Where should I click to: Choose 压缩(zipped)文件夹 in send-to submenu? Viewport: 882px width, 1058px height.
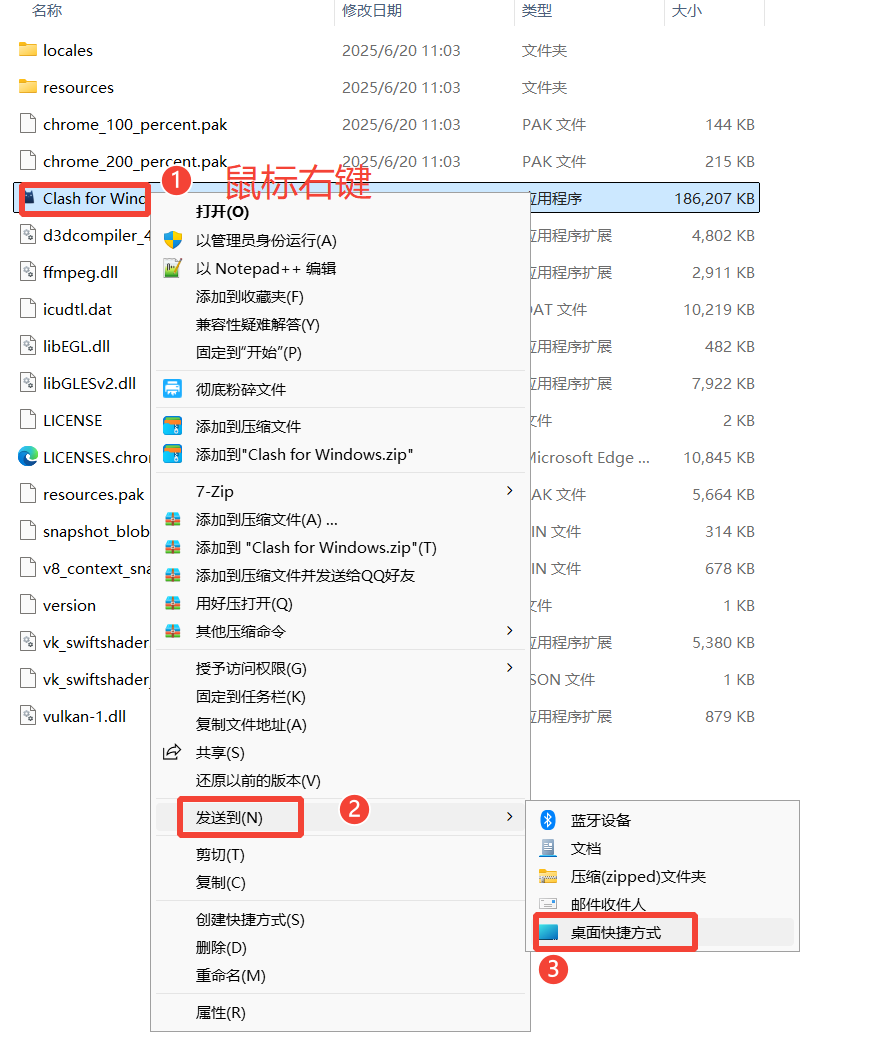coord(638,876)
